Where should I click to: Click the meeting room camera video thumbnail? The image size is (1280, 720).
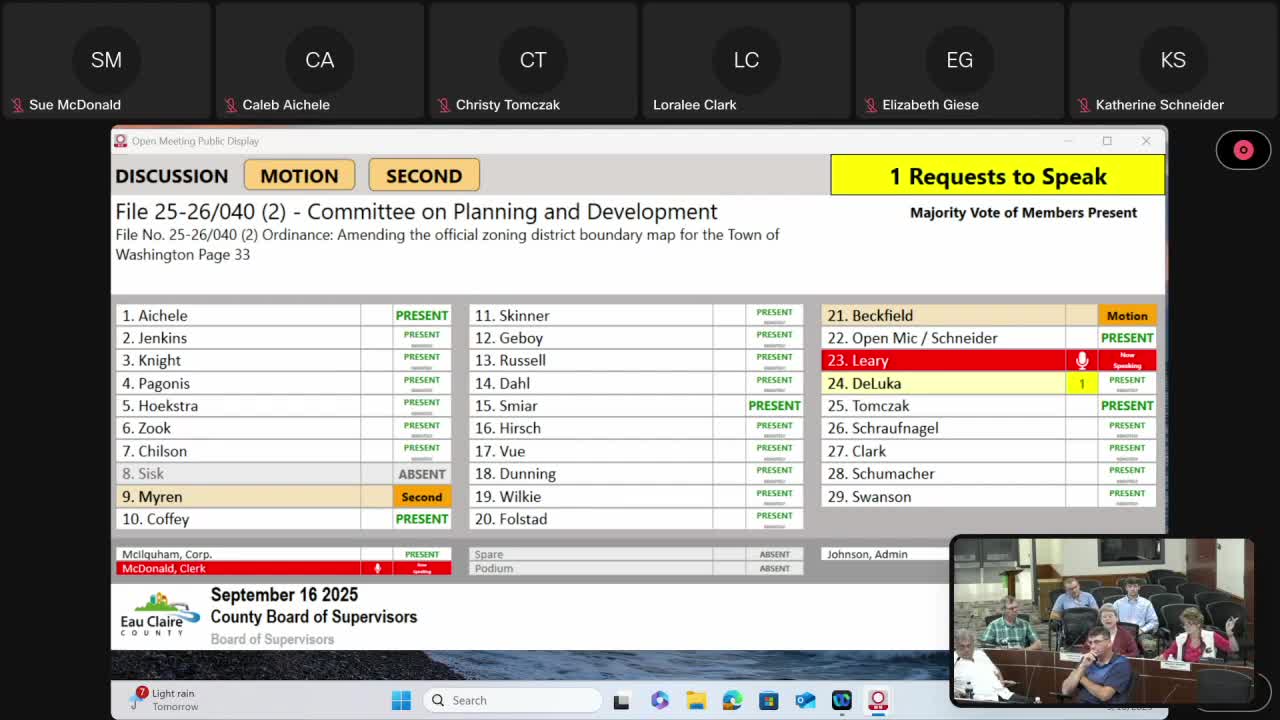pos(1100,620)
